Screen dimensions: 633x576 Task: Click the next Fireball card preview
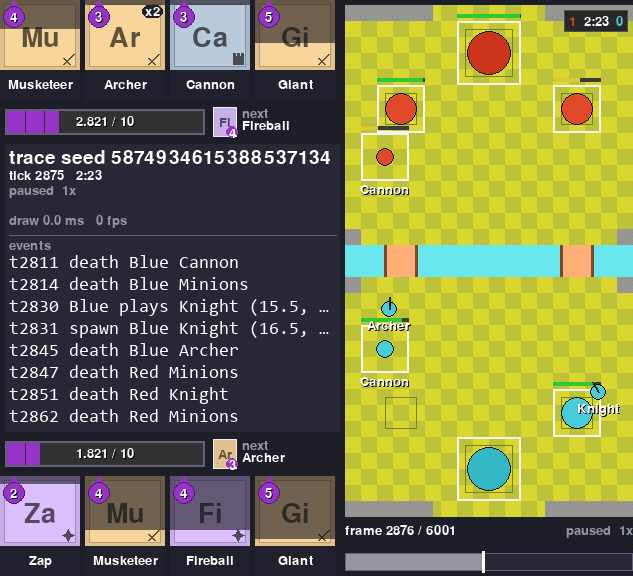pyautogui.click(x=225, y=122)
